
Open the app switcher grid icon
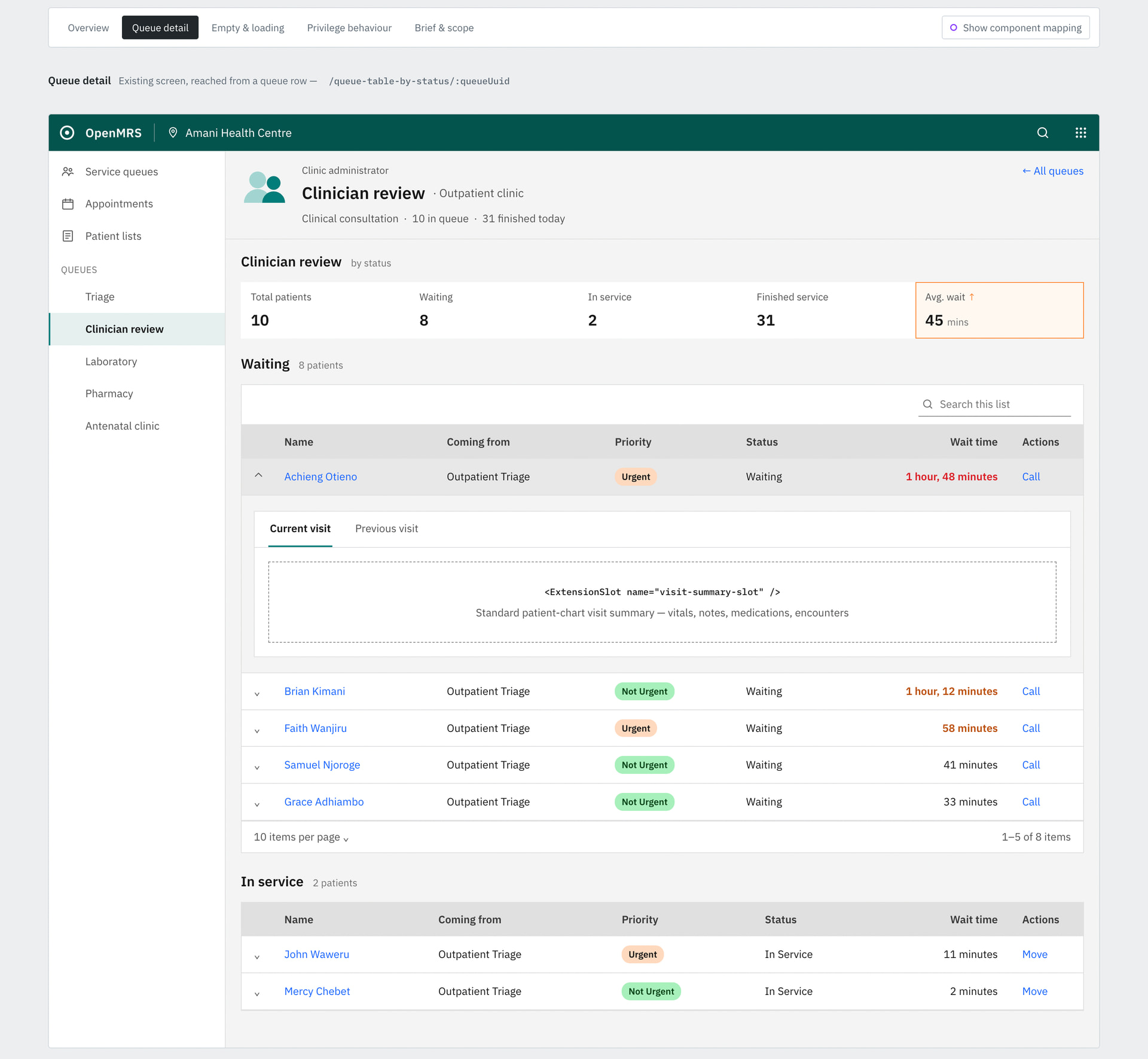1080,133
